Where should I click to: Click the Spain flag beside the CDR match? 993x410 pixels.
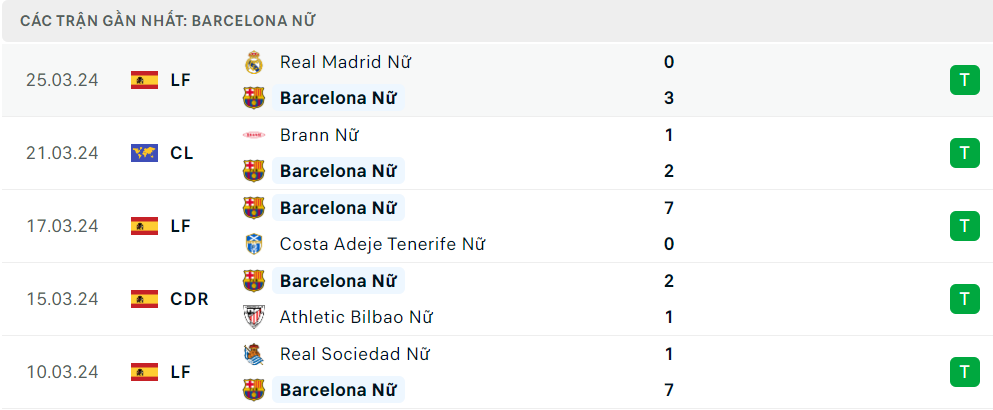pos(144,299)
